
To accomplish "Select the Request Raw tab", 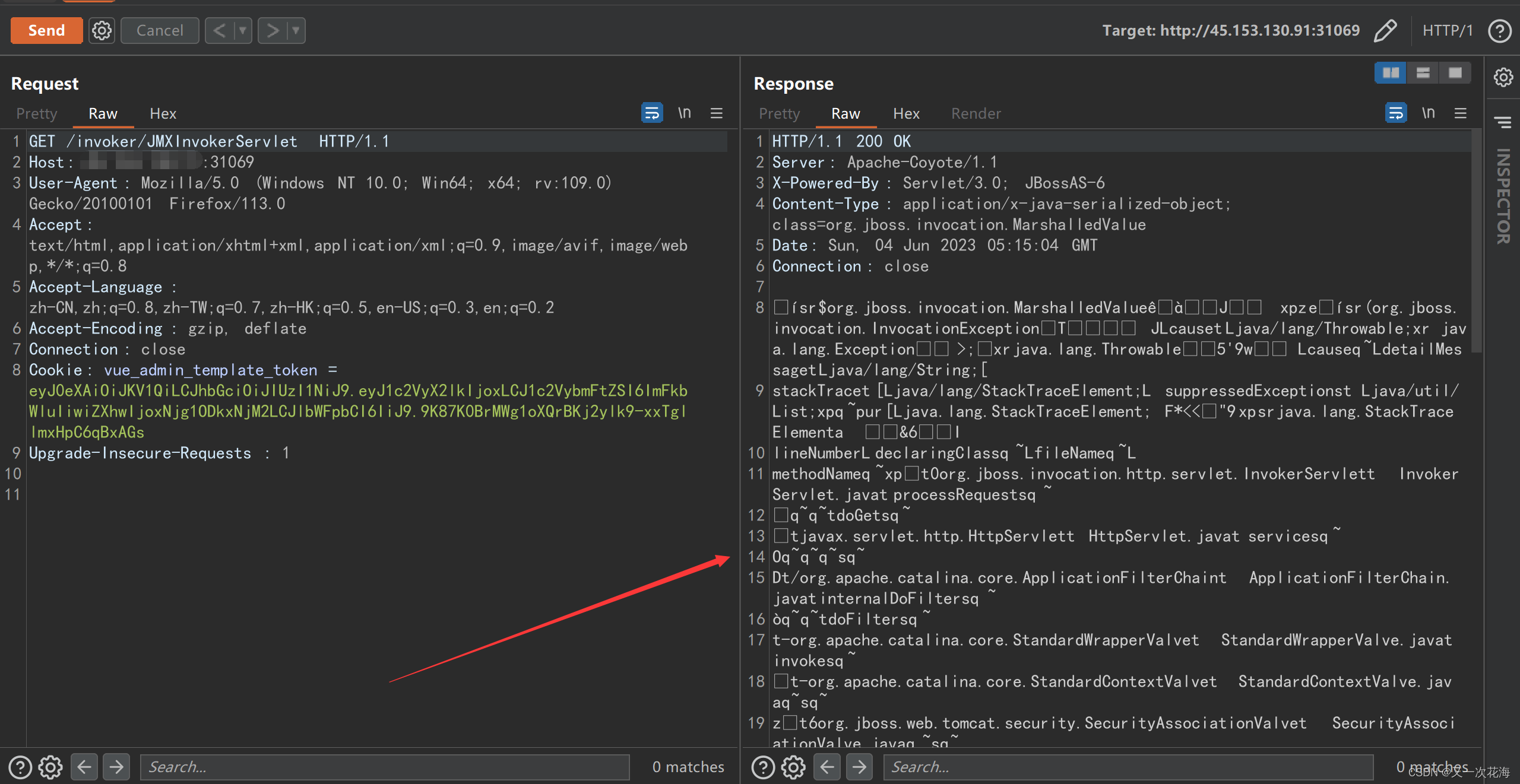I will click(x=103, y=113).
